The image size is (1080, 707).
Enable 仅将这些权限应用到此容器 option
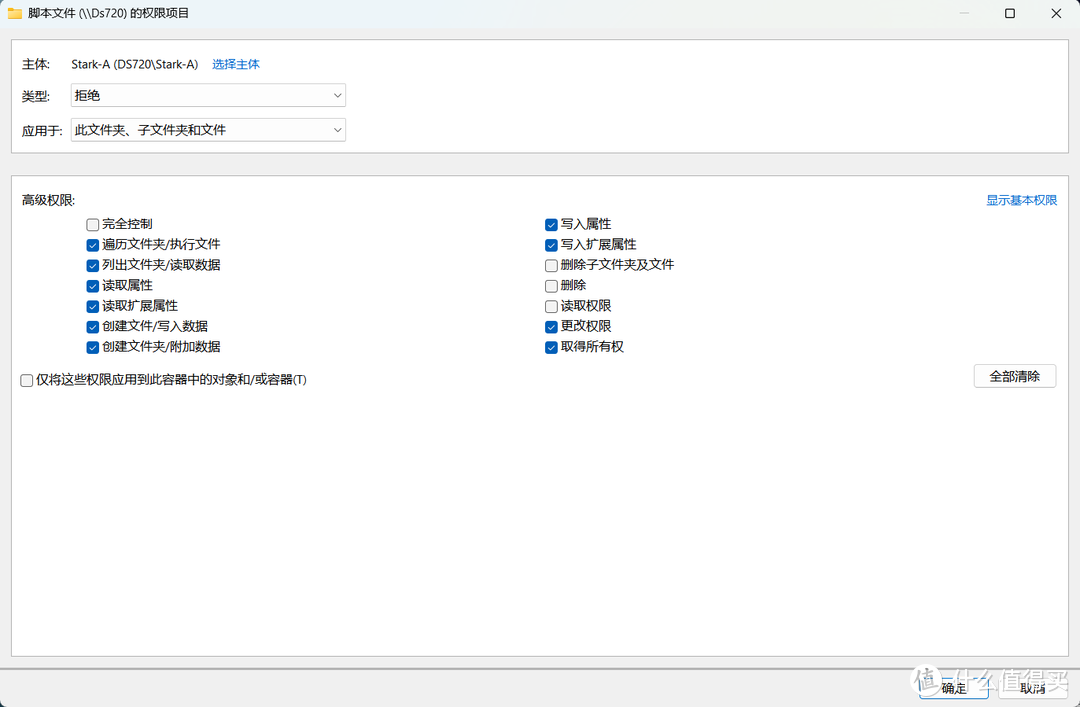pyautogui.click(x=27, y=380)
